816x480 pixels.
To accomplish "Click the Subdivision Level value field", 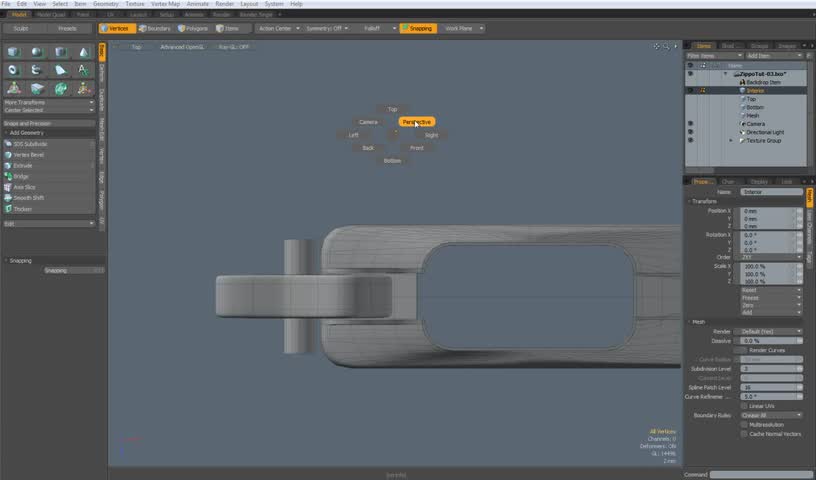I will (x=771, y=369).
